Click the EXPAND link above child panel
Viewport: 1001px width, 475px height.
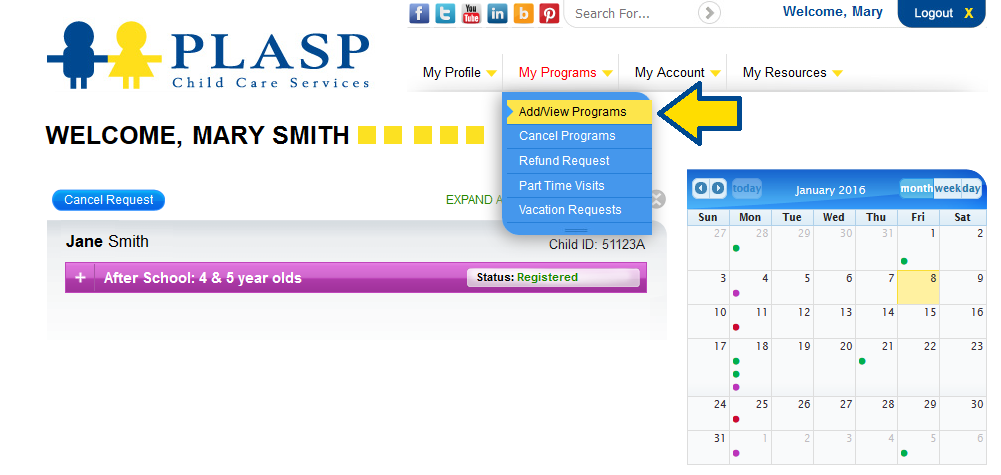point(474,200)
